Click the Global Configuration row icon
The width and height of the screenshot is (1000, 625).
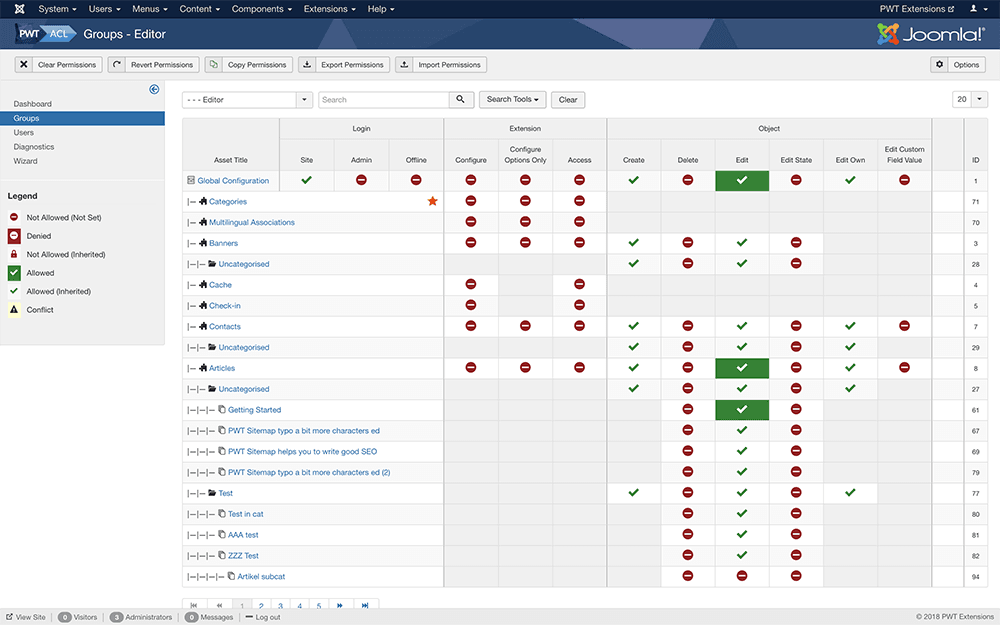[x=191, y=180]
